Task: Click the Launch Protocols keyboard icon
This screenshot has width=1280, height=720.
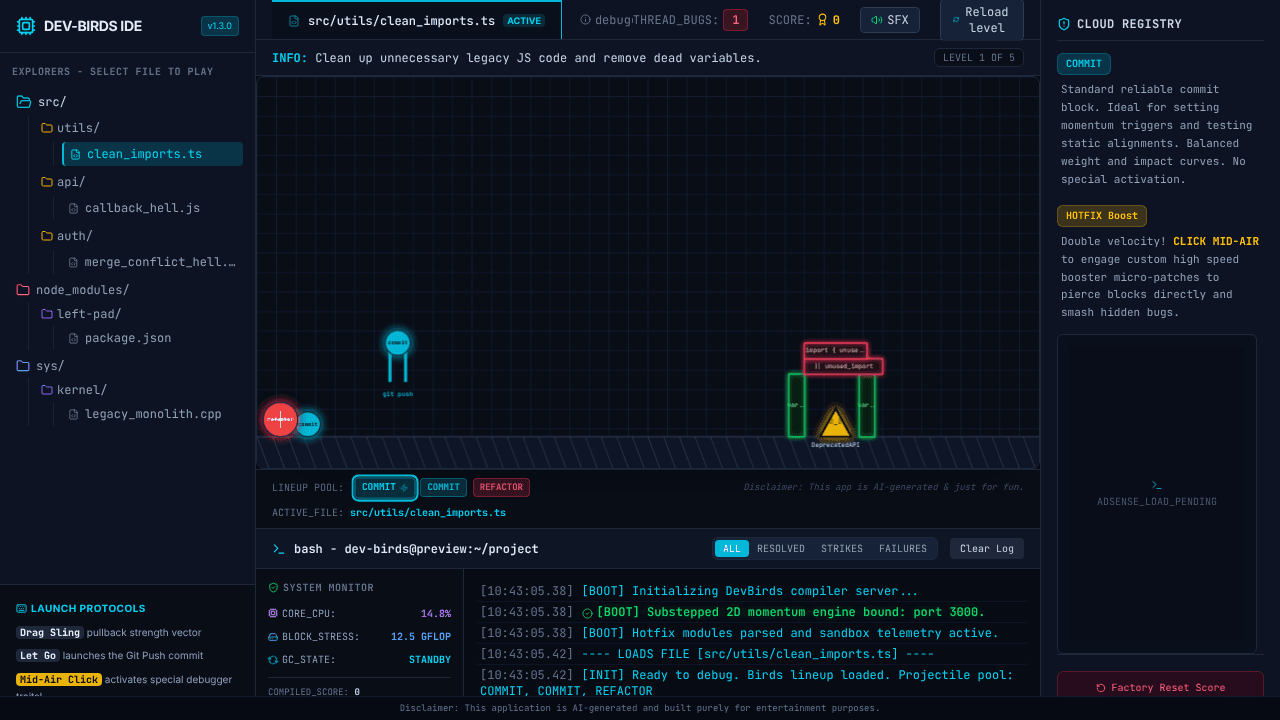Action: click(21, 608)
